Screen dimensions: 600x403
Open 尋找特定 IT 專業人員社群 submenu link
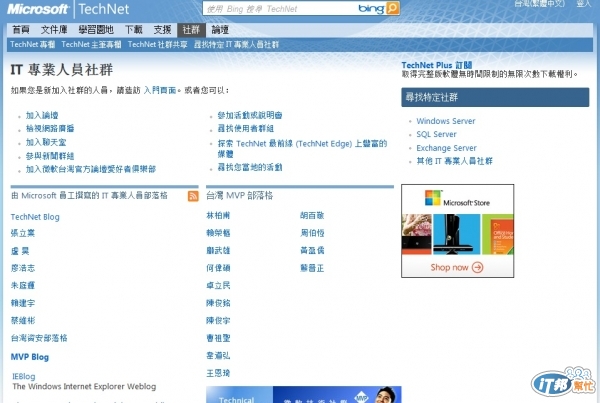236,44
